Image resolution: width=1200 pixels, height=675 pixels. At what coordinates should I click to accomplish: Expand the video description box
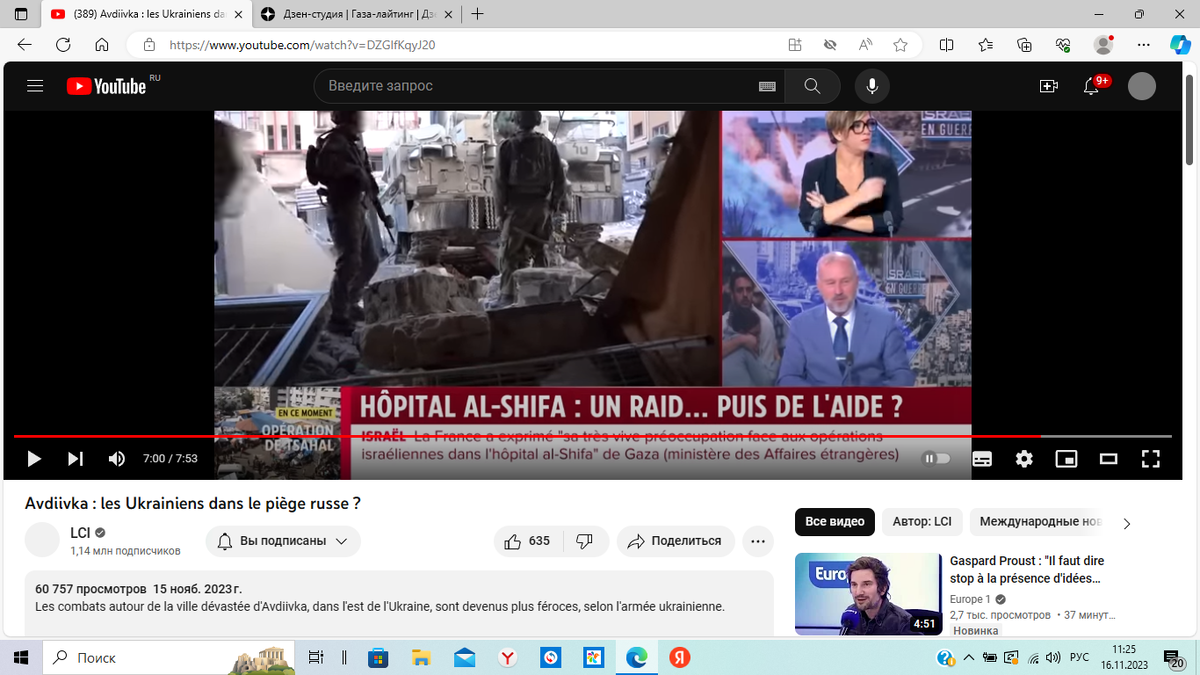tap(399, 603)
